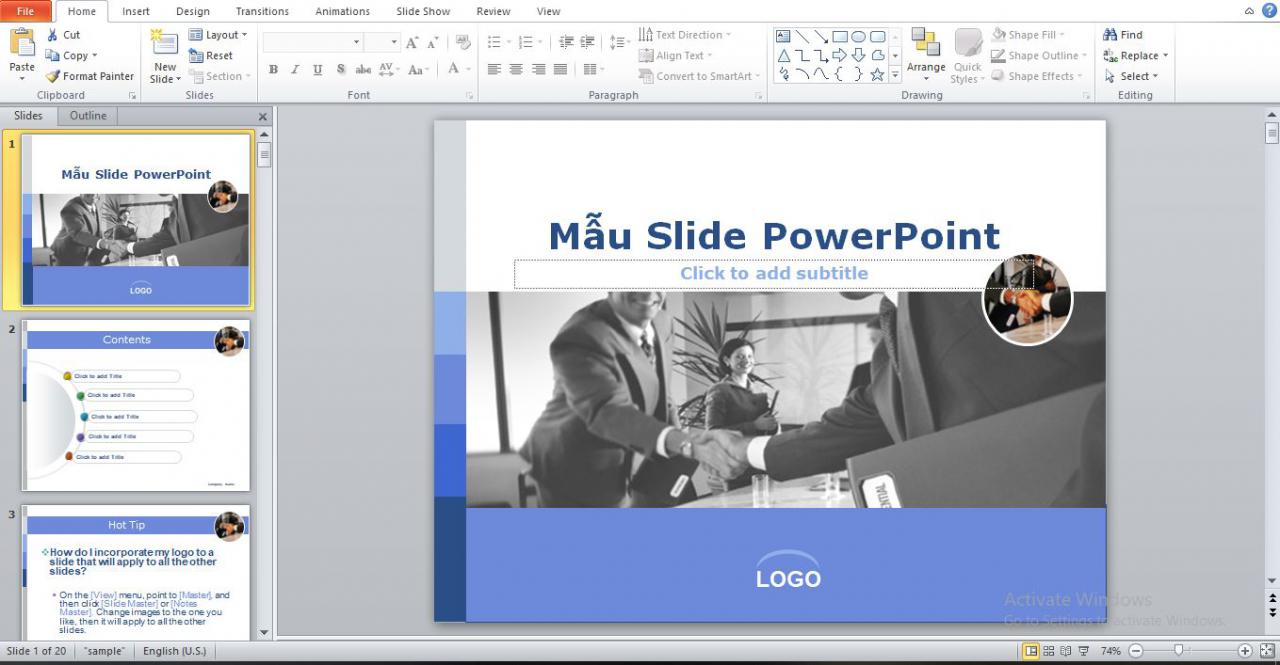The height and width of the screenshot is (665, 1280).
Task: Switch to Slide Show view in status bar
Action: (x=1083, y=651)
